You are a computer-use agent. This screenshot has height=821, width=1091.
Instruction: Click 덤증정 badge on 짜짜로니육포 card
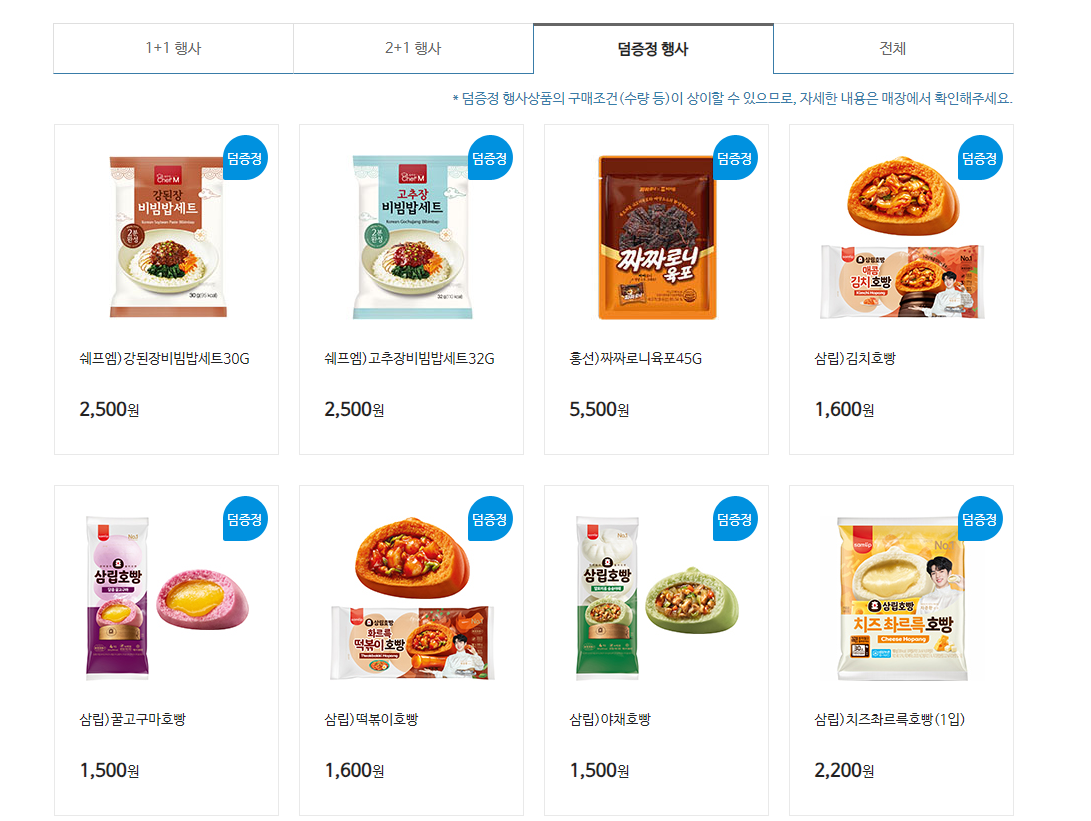(735, 158)
